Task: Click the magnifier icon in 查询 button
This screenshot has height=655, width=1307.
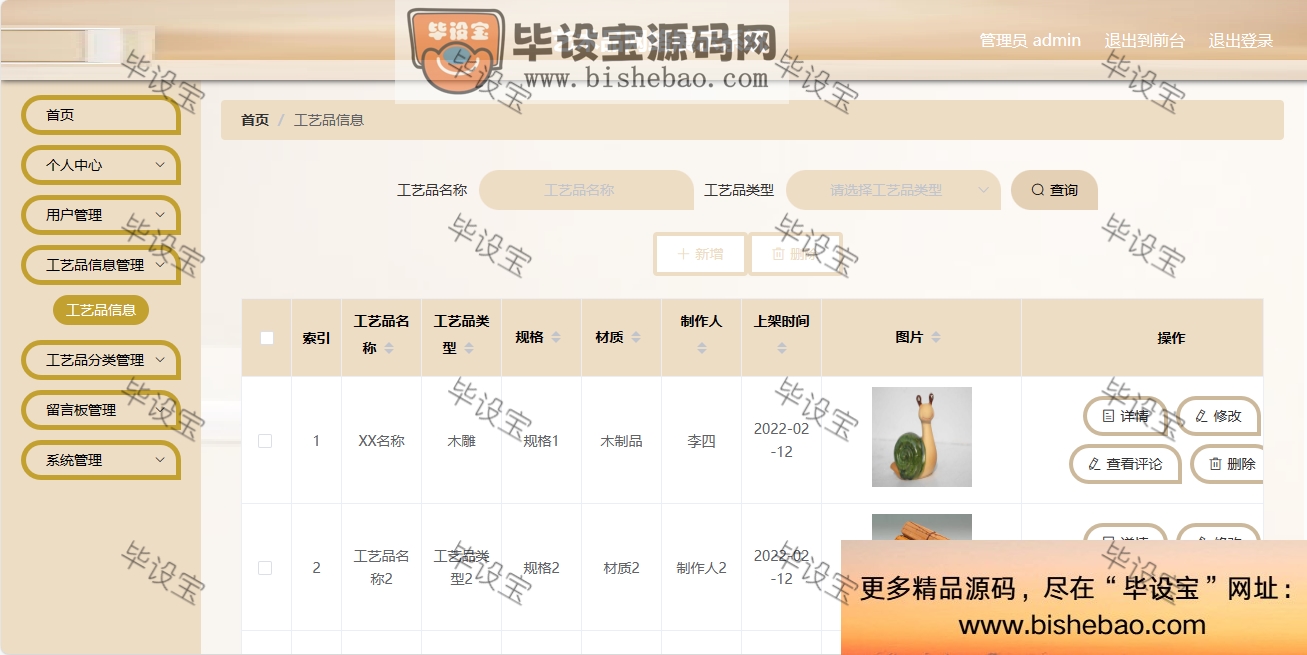Action: (1038, 190)
